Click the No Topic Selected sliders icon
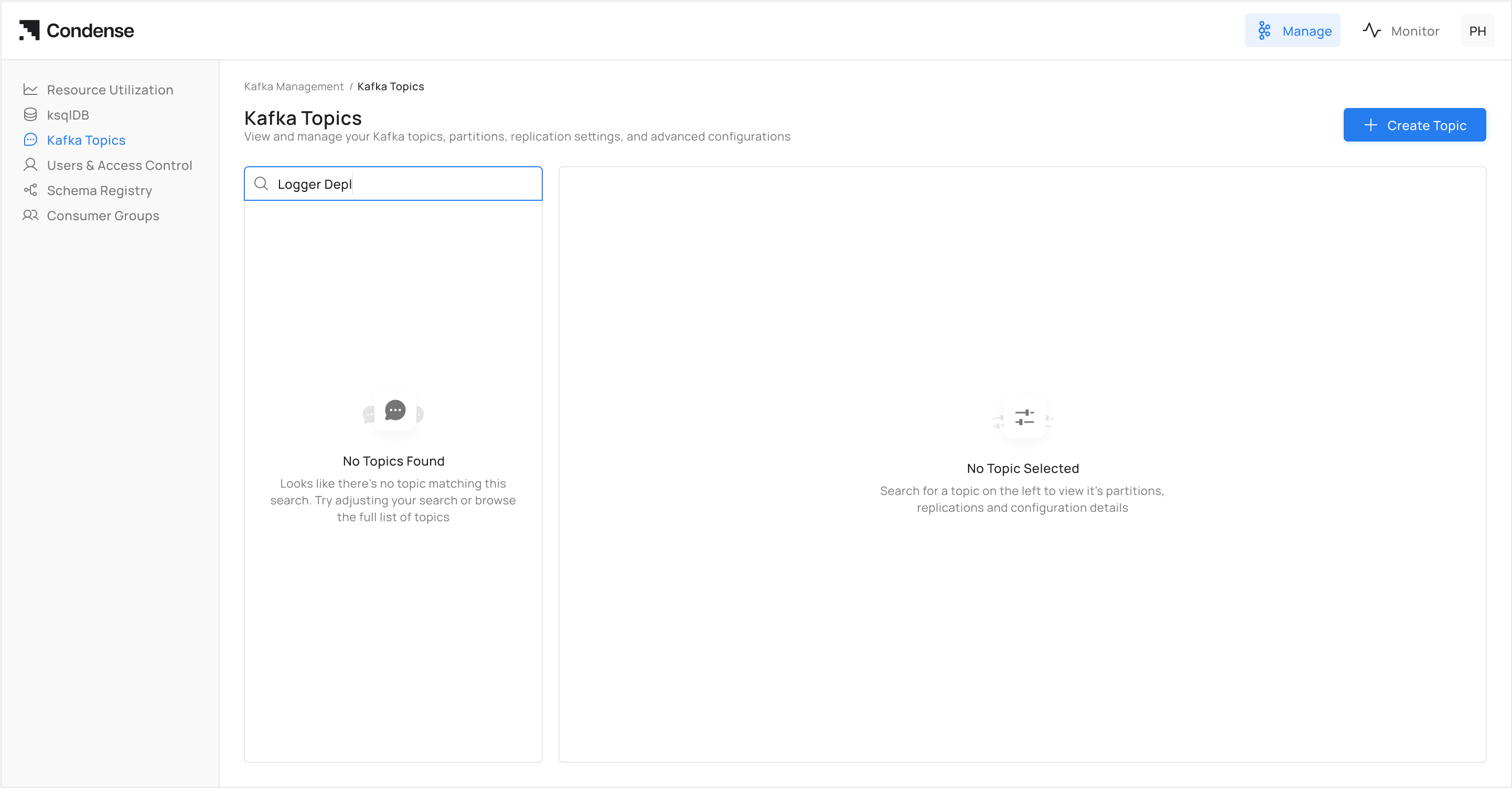This screenshot has width=1512, height=788. pyautogui.click(x=1024, y=417)
